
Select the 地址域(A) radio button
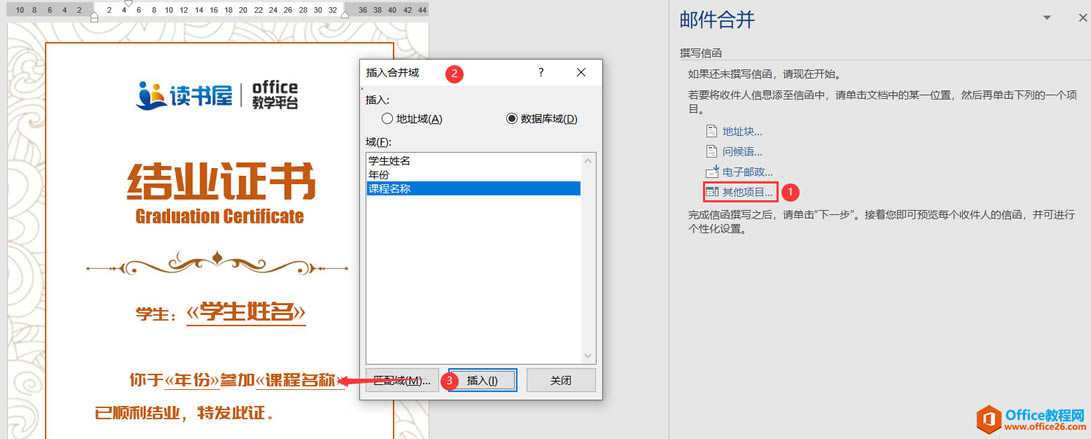point(388,119)
